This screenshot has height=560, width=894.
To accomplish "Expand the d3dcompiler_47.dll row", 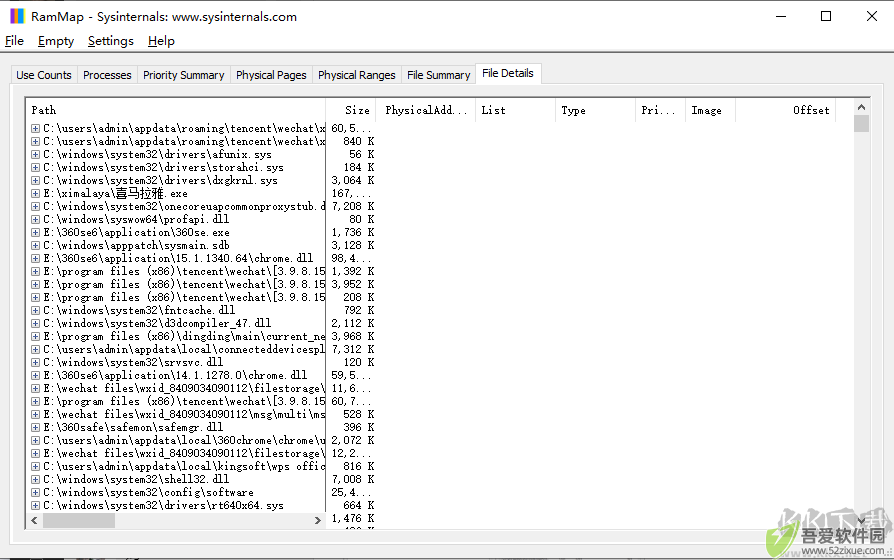I will (35, 323).
